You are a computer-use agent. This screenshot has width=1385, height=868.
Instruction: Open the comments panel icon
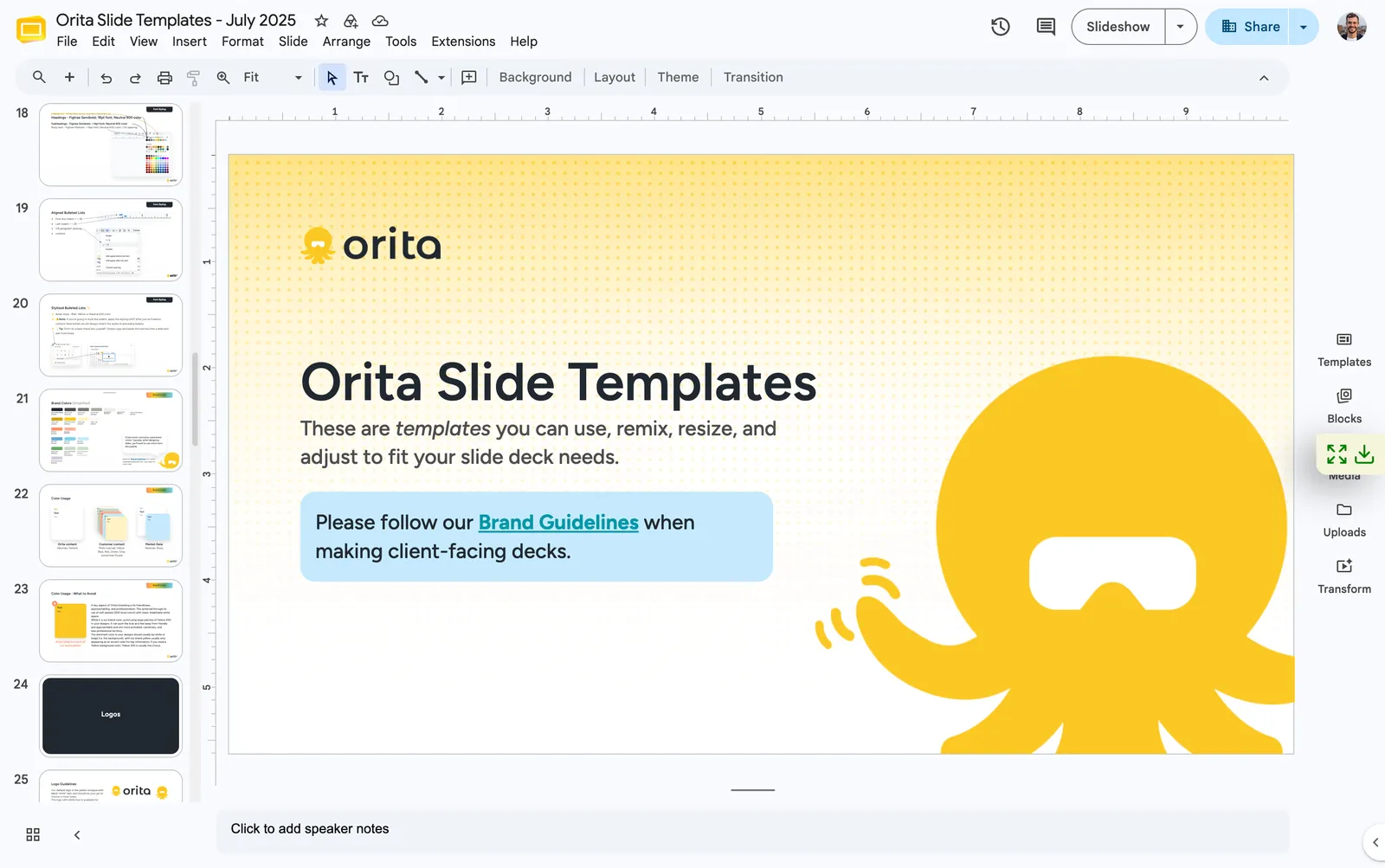(1046, 27)
